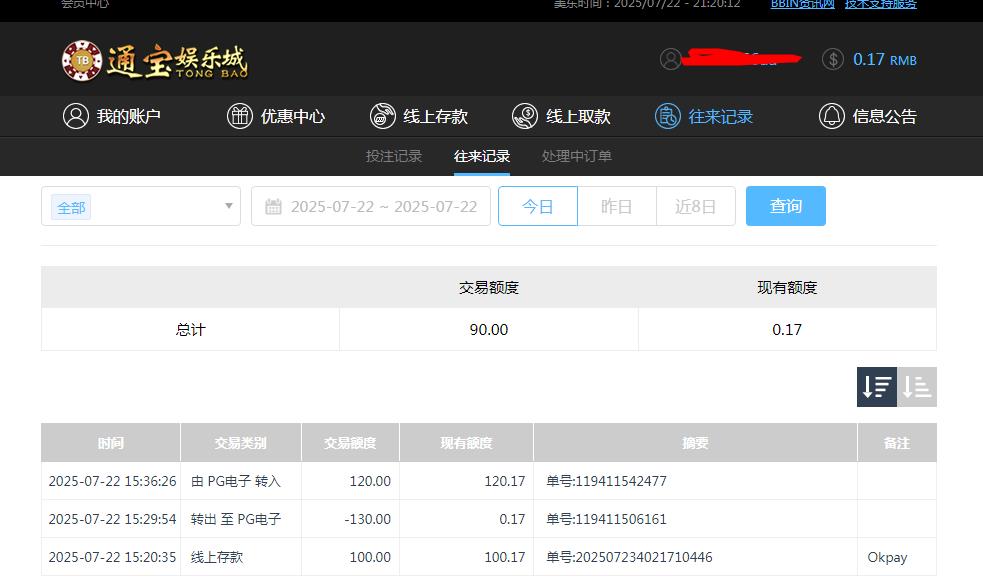This screenshot has width=983, height=581.
Task: Switch sorting to the lighter sort button
Action: coord(917,386)
